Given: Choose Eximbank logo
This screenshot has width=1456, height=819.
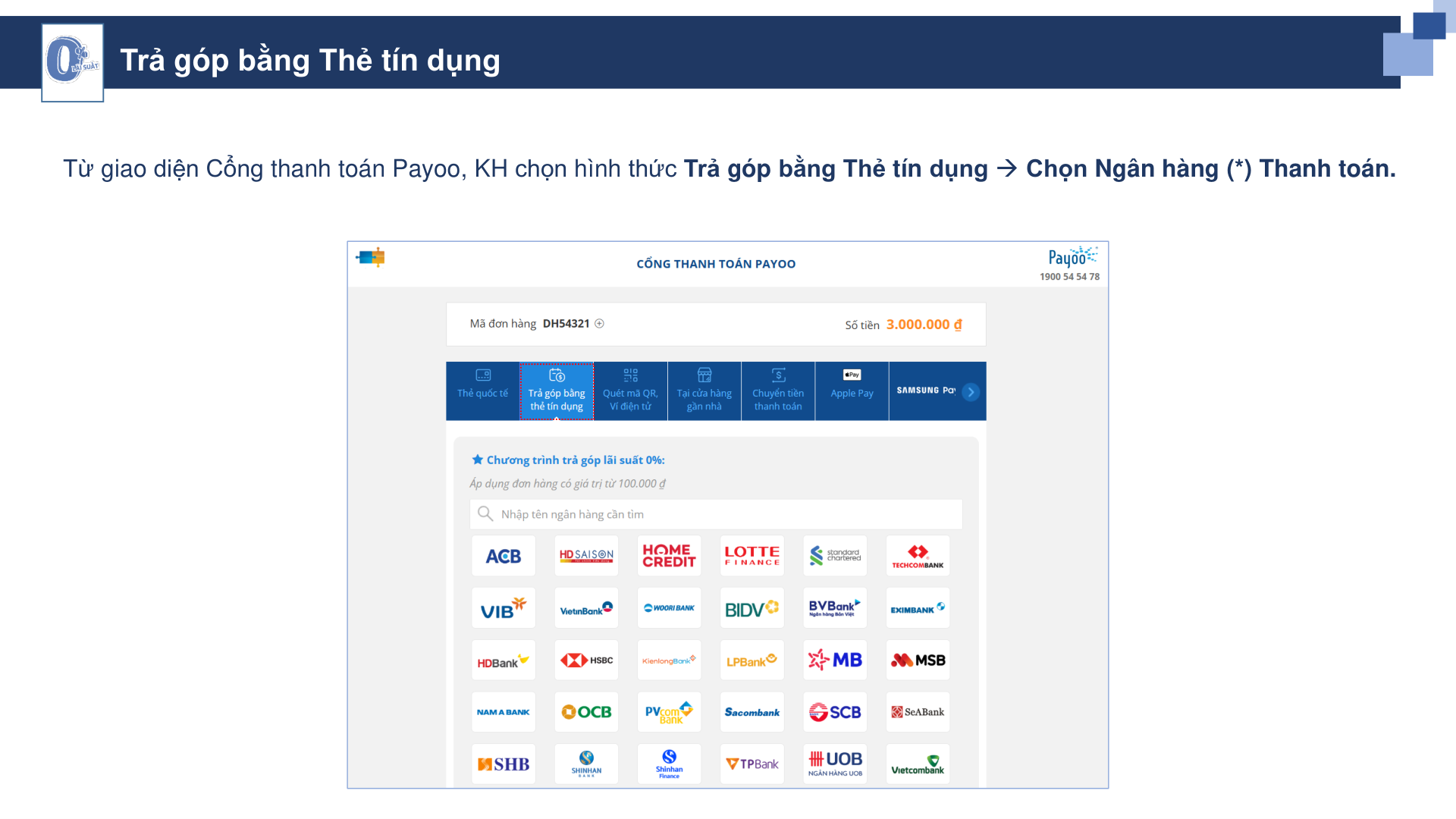Looking at the screenshot, I should tap(918, 608).
